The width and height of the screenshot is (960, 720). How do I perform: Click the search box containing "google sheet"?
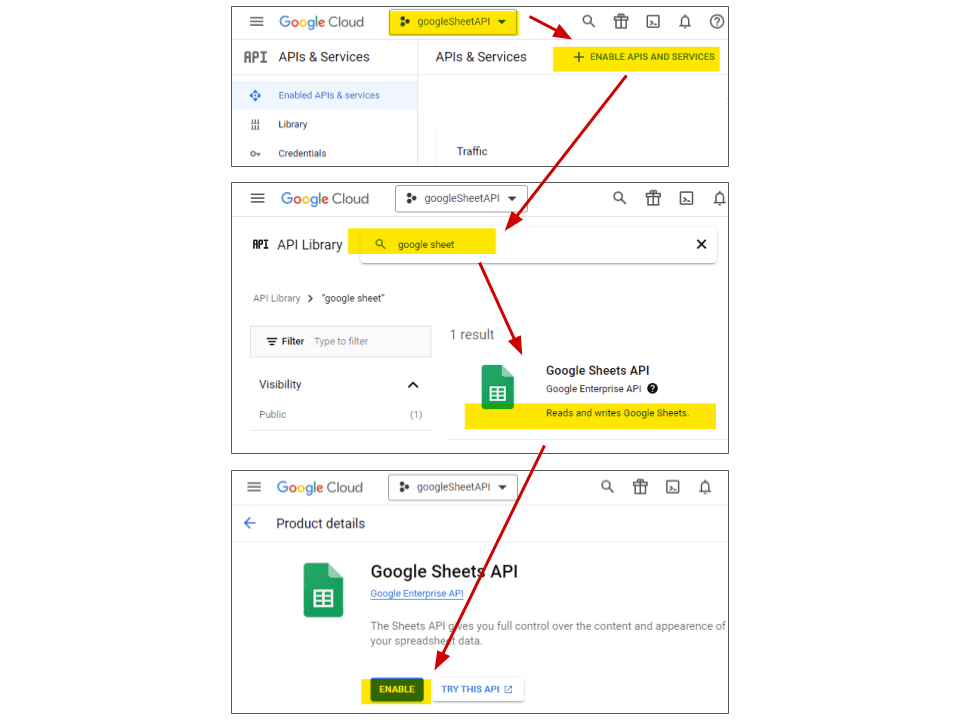pos(538,244)
